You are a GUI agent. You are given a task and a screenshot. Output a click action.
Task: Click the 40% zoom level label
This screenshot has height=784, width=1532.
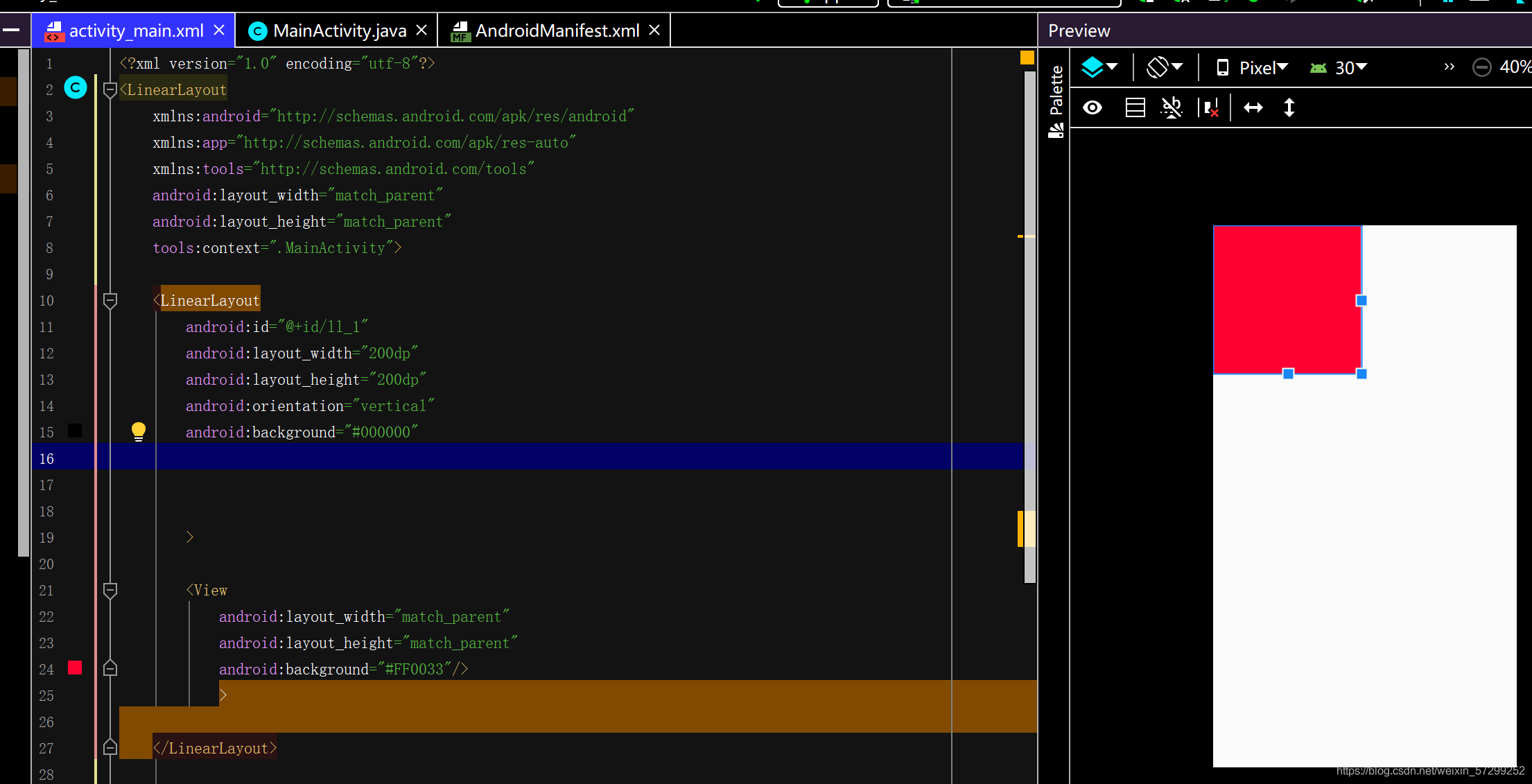1515,67
